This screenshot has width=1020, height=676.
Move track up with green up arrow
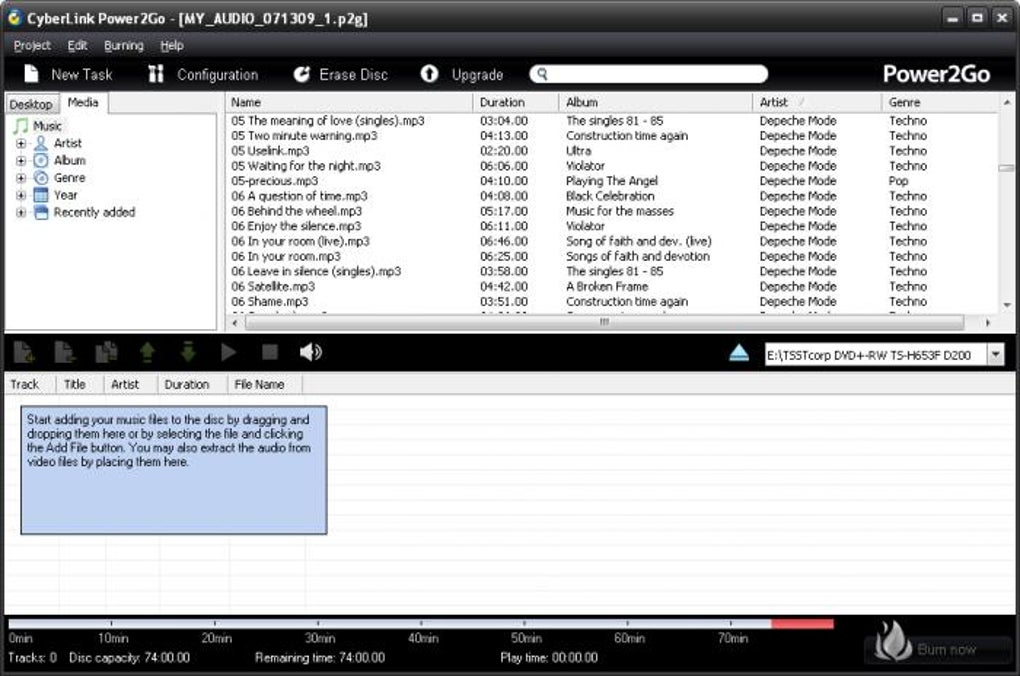coord(148,352)
